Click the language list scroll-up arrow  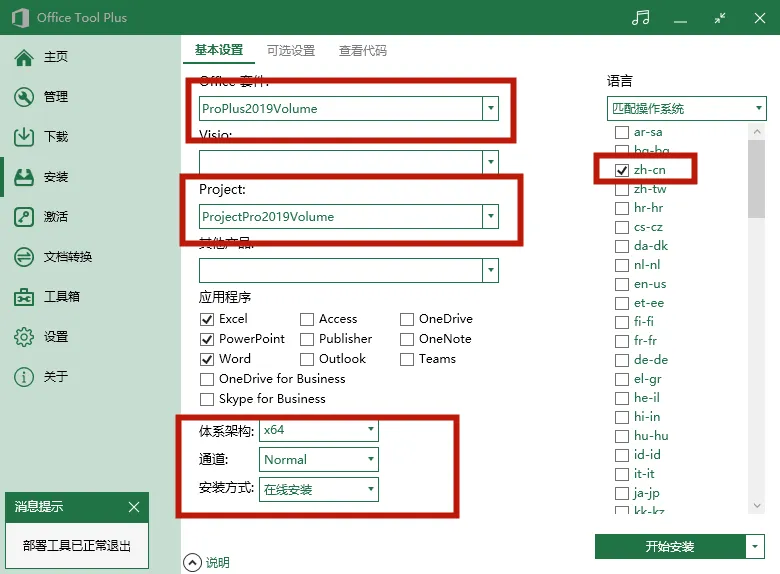(x=757, y=132)
